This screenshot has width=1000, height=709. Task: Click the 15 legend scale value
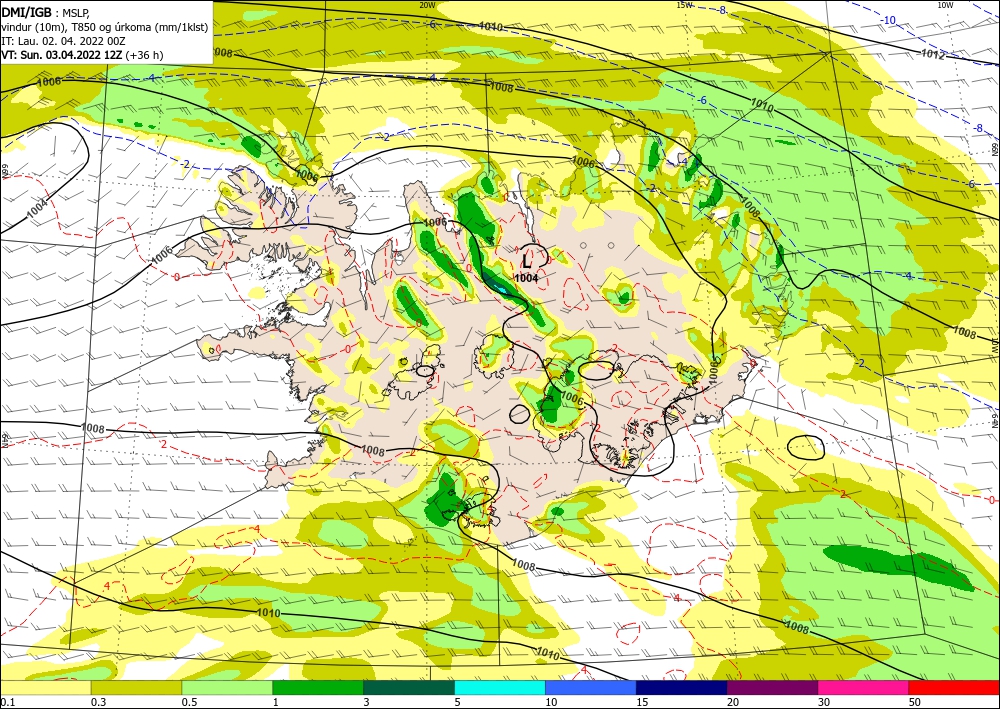point(642,702)
